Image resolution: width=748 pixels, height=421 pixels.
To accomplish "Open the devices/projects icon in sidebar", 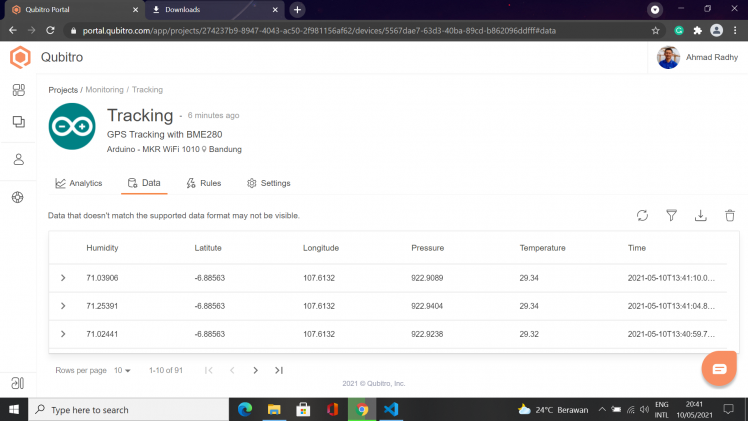I will pyautogui.click(x=19, y=122).
